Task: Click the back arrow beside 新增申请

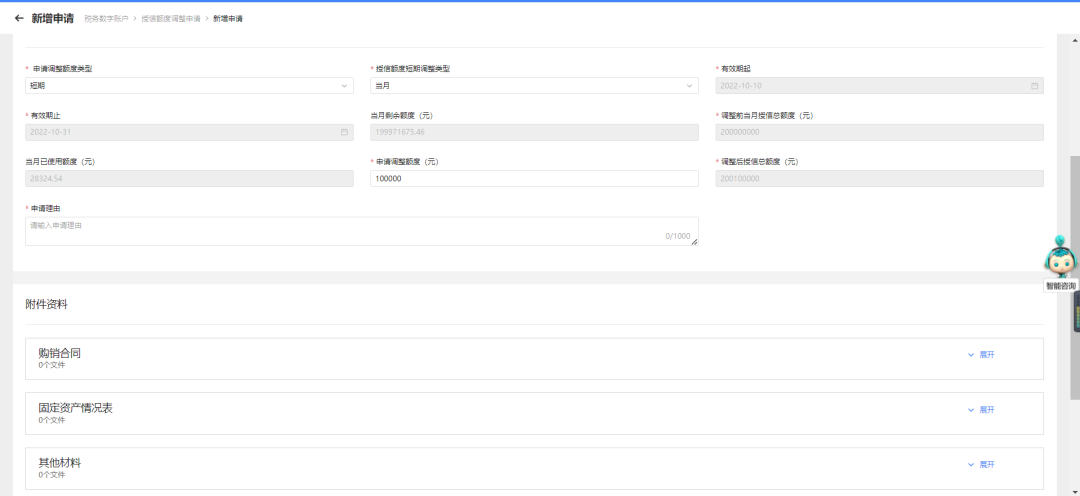Action: click(x=19, y=19)
